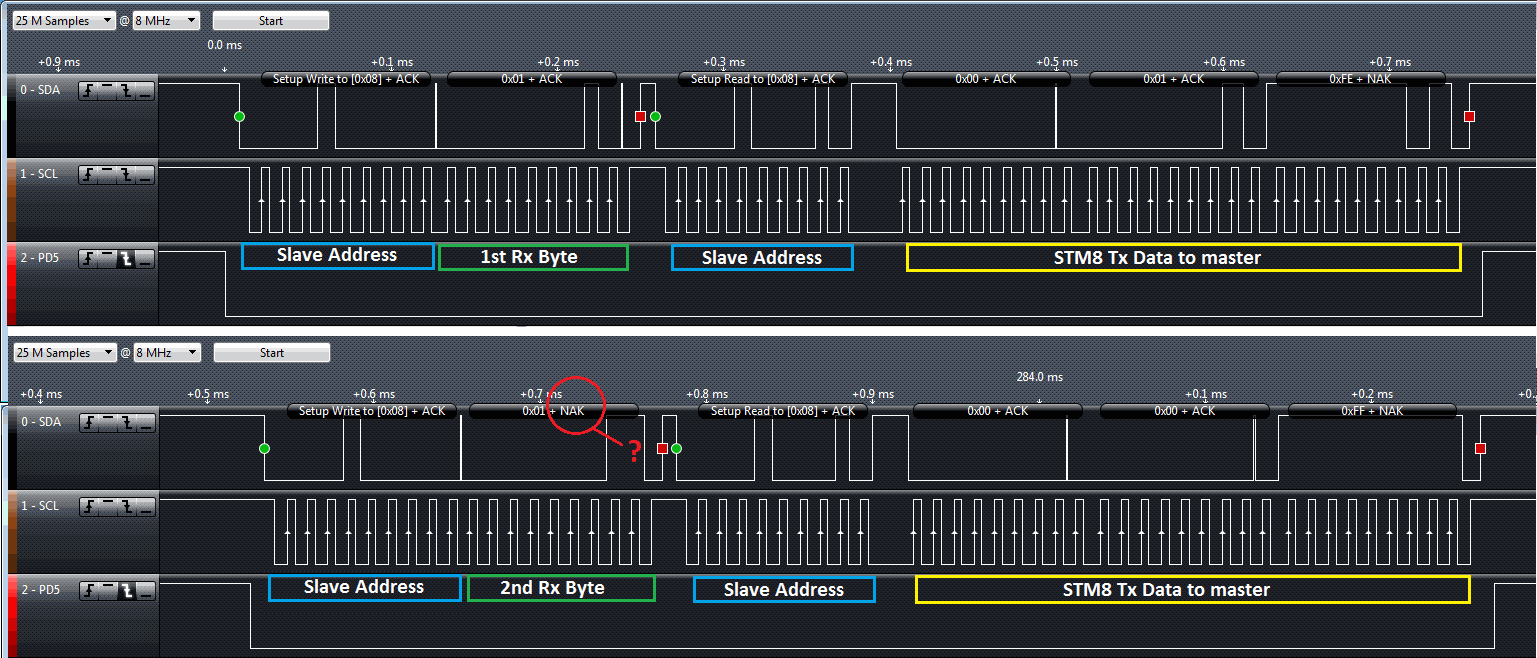Set rising-edge trigger on PD5 in lower capture

click(x=89, y=591)
